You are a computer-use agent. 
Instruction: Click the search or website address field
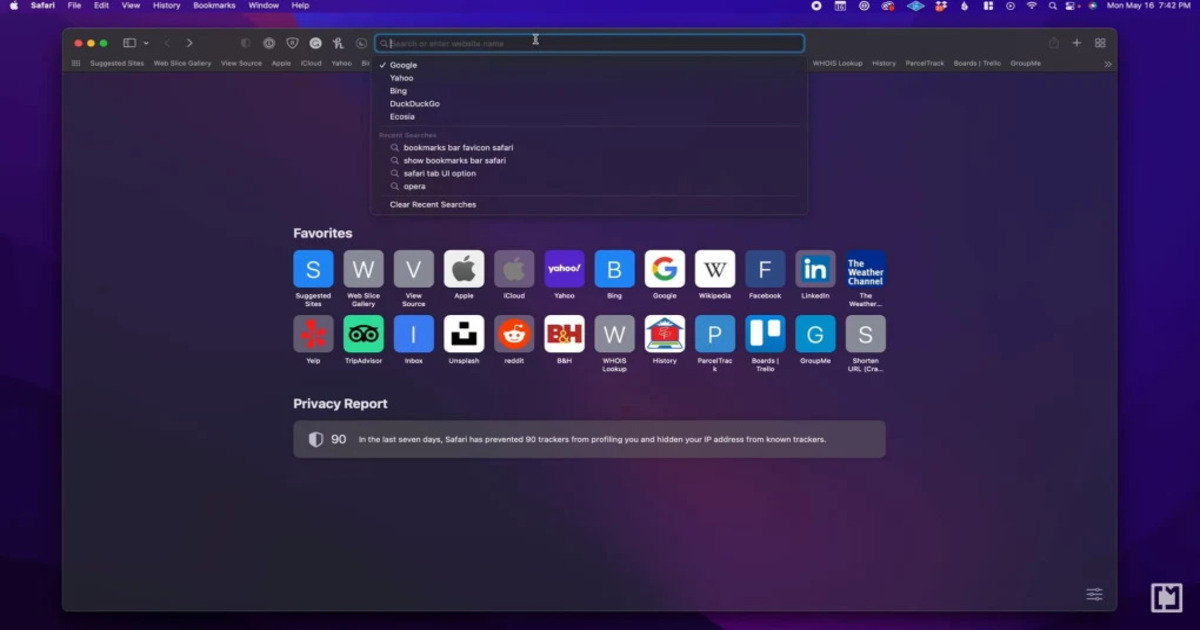(590, 43)
